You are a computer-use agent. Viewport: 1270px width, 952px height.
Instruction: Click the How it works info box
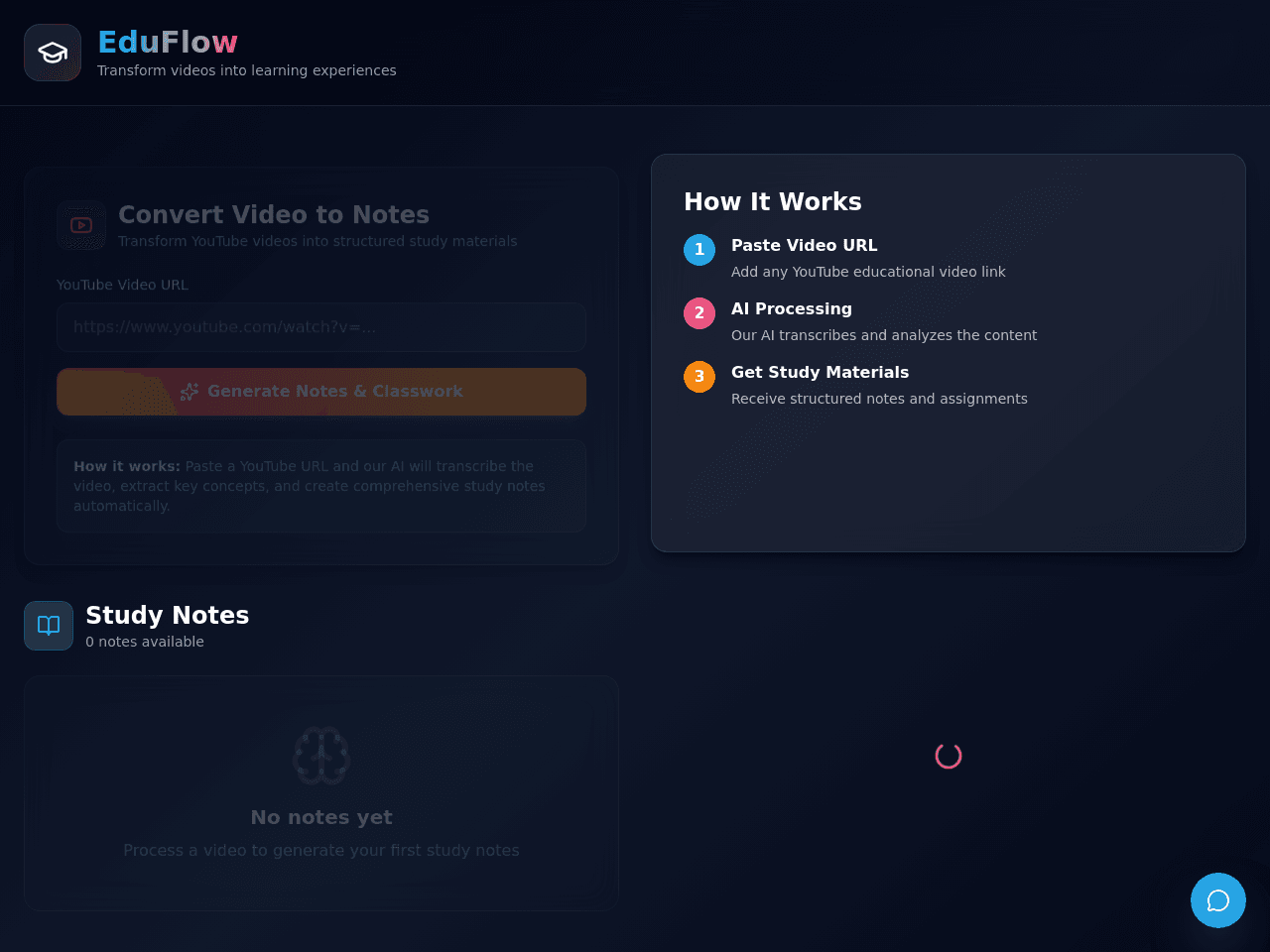pos(321,486)
